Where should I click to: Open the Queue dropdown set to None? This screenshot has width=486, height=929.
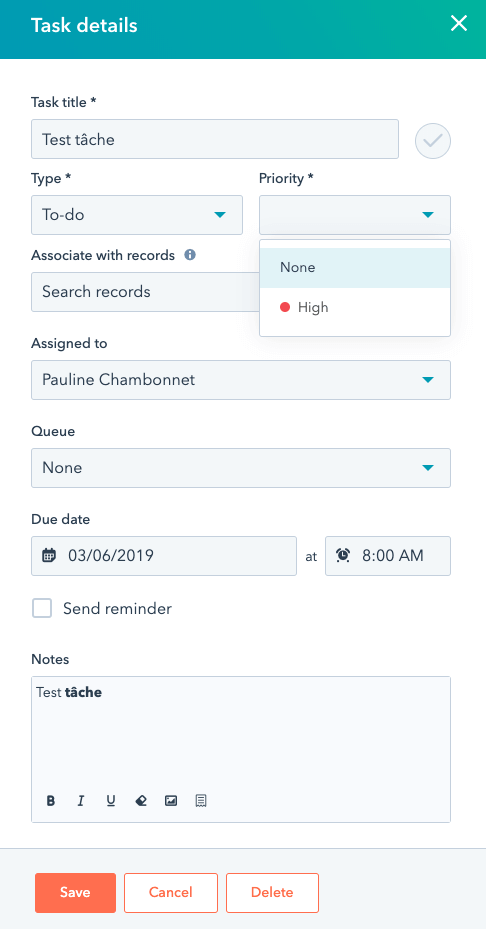pyautogui.click(x=241, y=468)
